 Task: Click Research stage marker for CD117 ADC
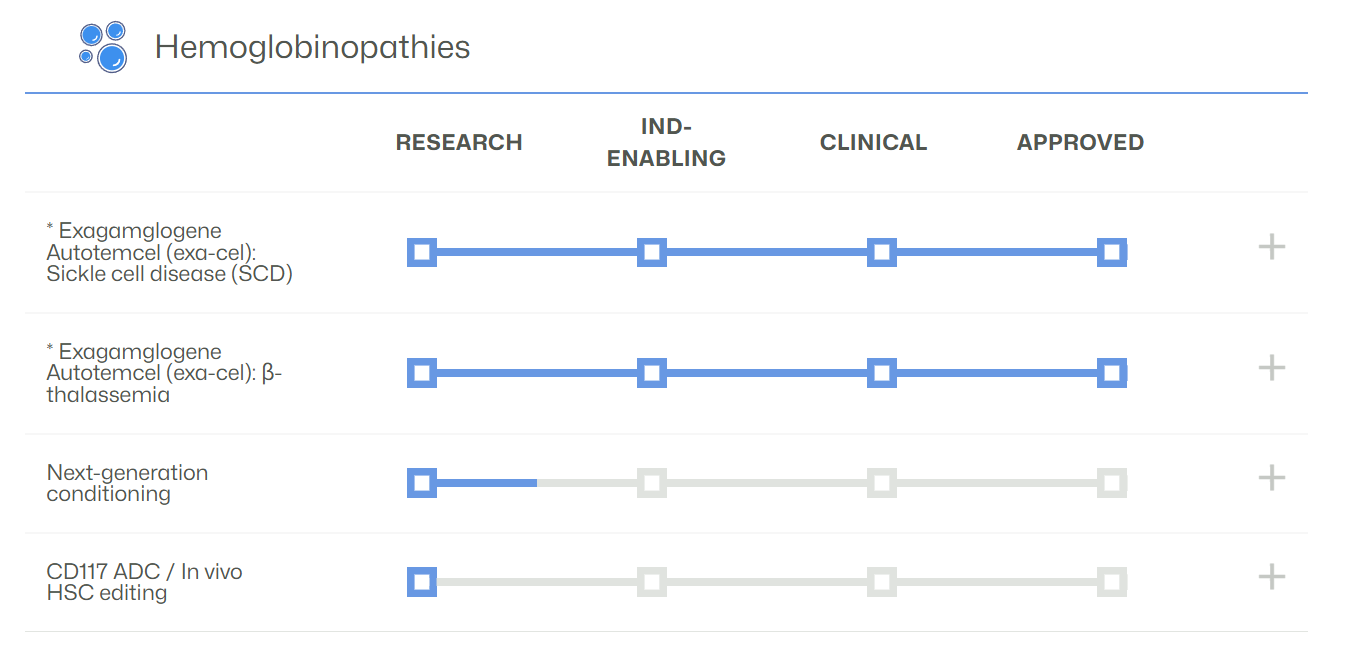point(422,582)
